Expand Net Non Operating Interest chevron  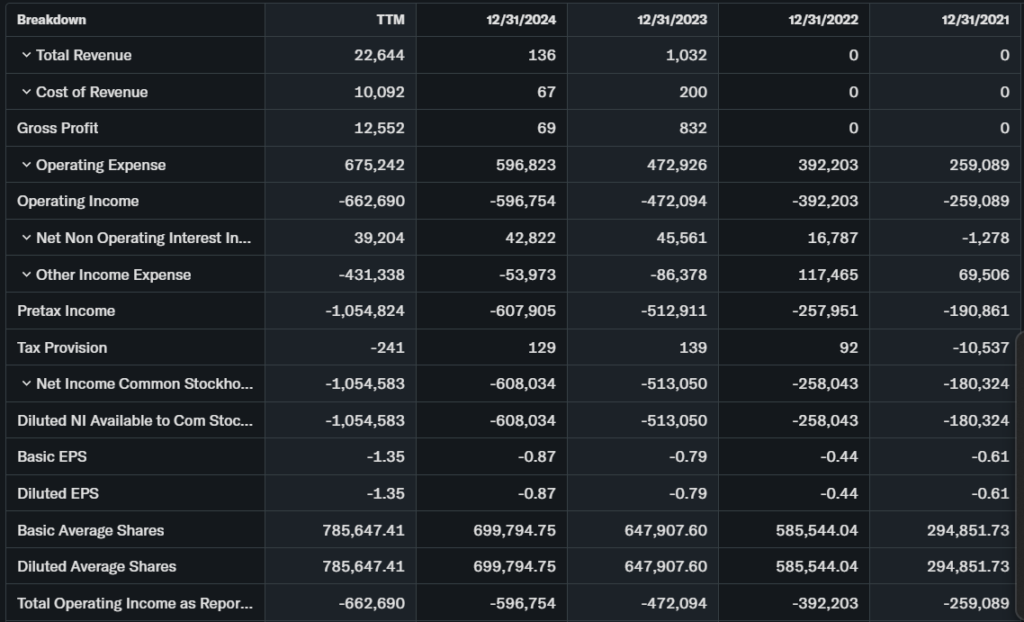click(x=26, y=238)
